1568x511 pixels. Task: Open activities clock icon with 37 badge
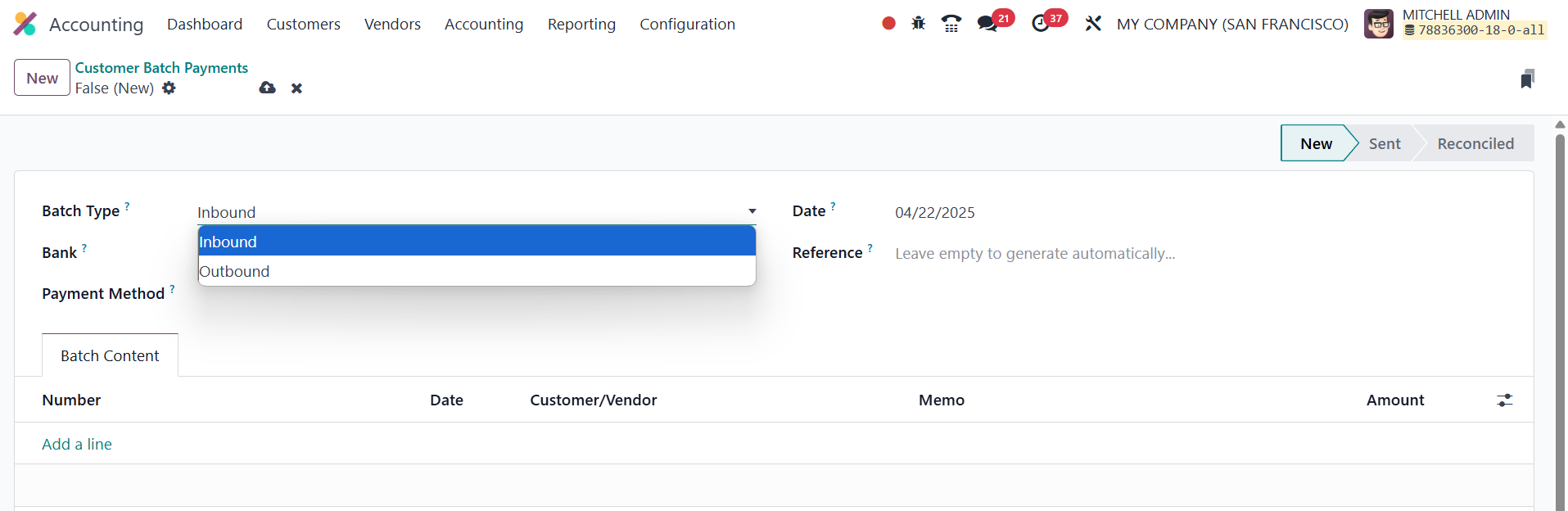pyautogui.click(x=1041, y=24)
